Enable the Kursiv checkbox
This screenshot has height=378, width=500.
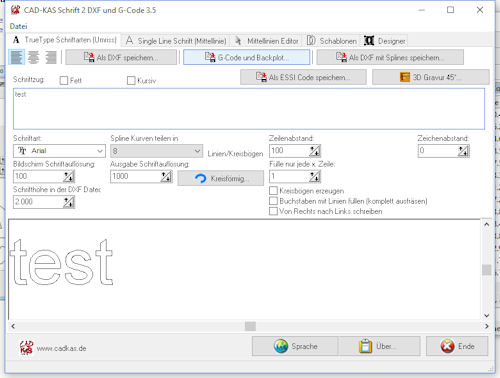click(x=131, y=80)
